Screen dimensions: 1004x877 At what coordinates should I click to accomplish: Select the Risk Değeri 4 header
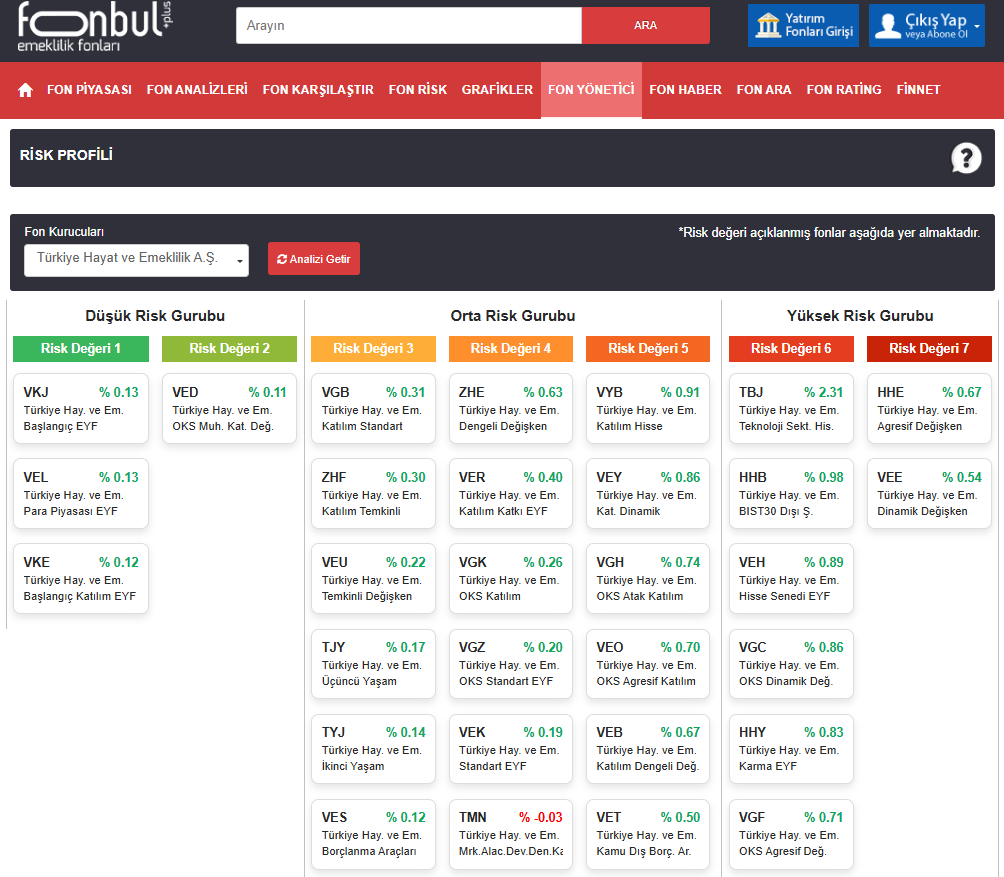click(510, 349)
